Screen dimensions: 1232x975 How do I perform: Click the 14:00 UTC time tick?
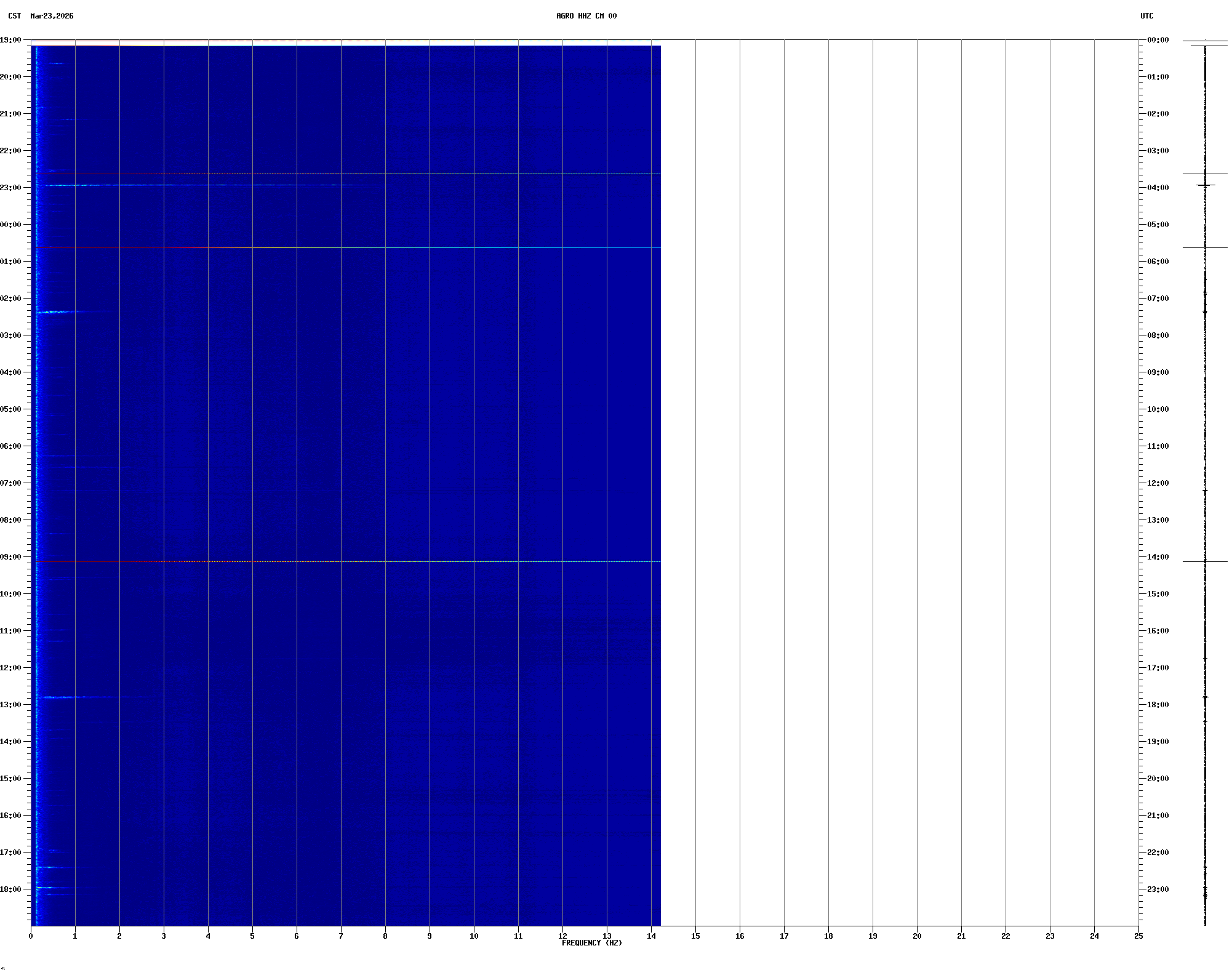(x=1158, y=557)
